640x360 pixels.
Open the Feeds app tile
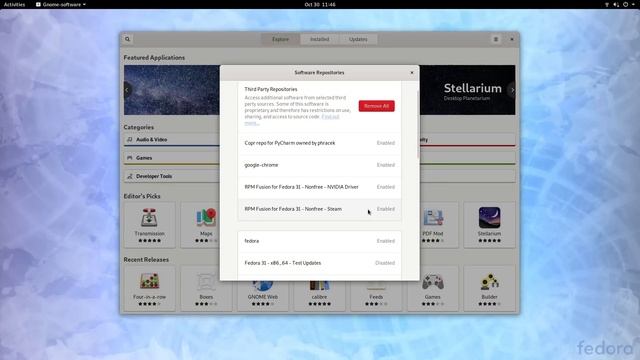tap(376, 296)
